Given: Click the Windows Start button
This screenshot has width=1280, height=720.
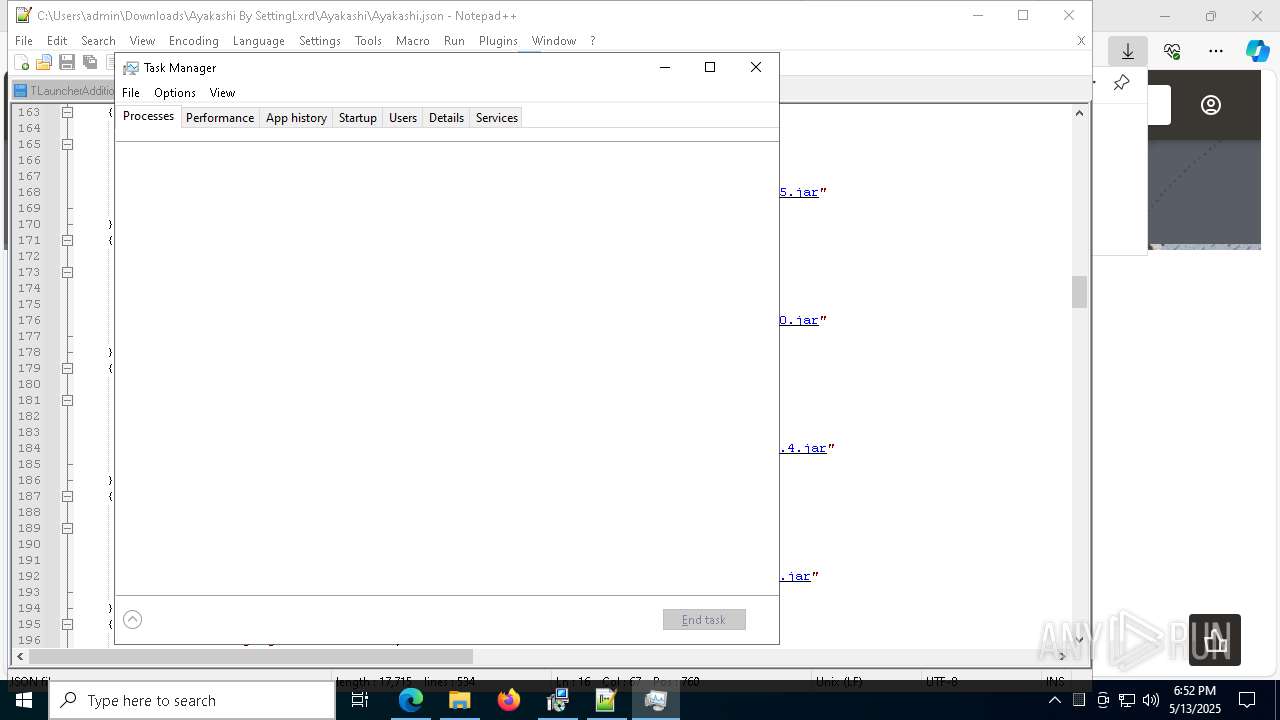Looking at the screenshot, I should point(24,700).
